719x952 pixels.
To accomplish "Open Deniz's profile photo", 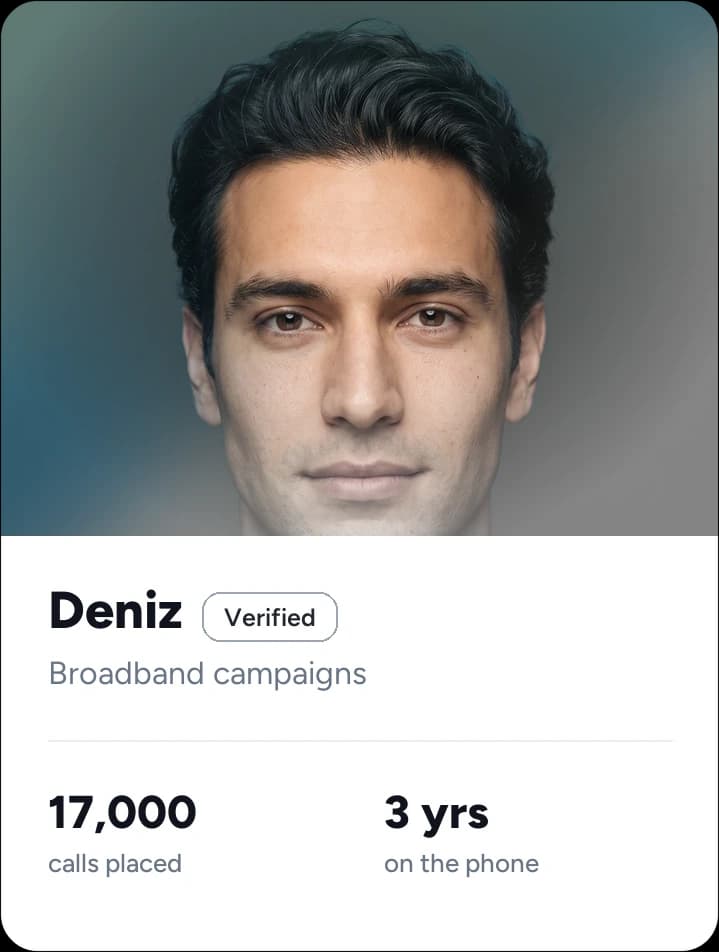I will [360, 268].
